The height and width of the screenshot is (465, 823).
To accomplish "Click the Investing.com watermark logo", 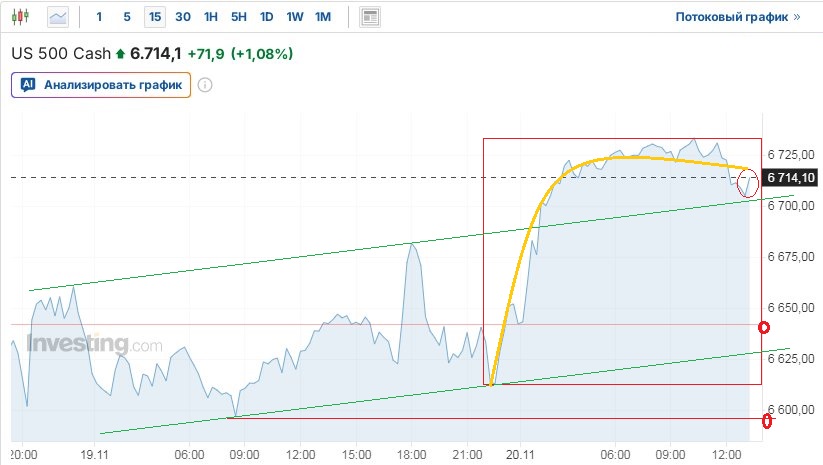I will 95,345.
